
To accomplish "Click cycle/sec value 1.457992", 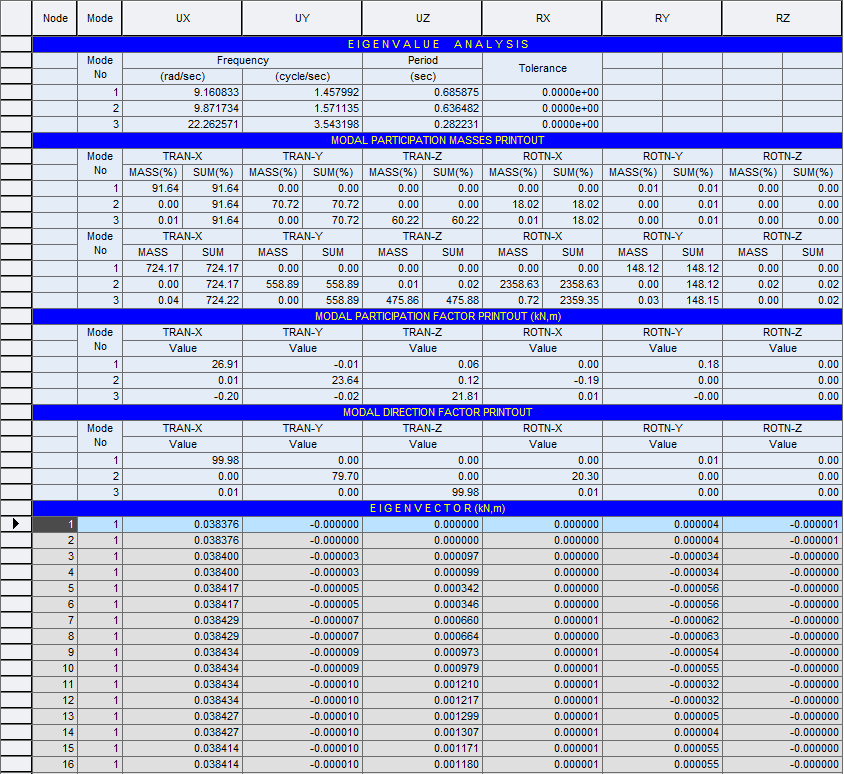I will [303, 93].
